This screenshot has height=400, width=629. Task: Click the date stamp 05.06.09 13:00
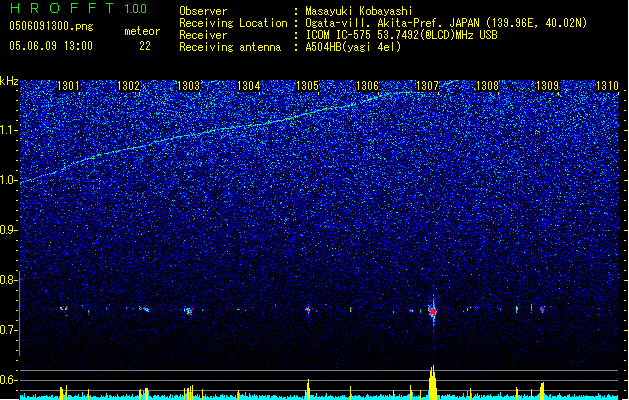[51, 46]
